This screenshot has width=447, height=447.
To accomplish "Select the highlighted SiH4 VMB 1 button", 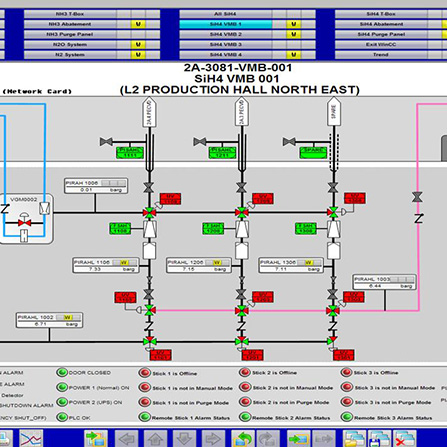I will (226, 24).
